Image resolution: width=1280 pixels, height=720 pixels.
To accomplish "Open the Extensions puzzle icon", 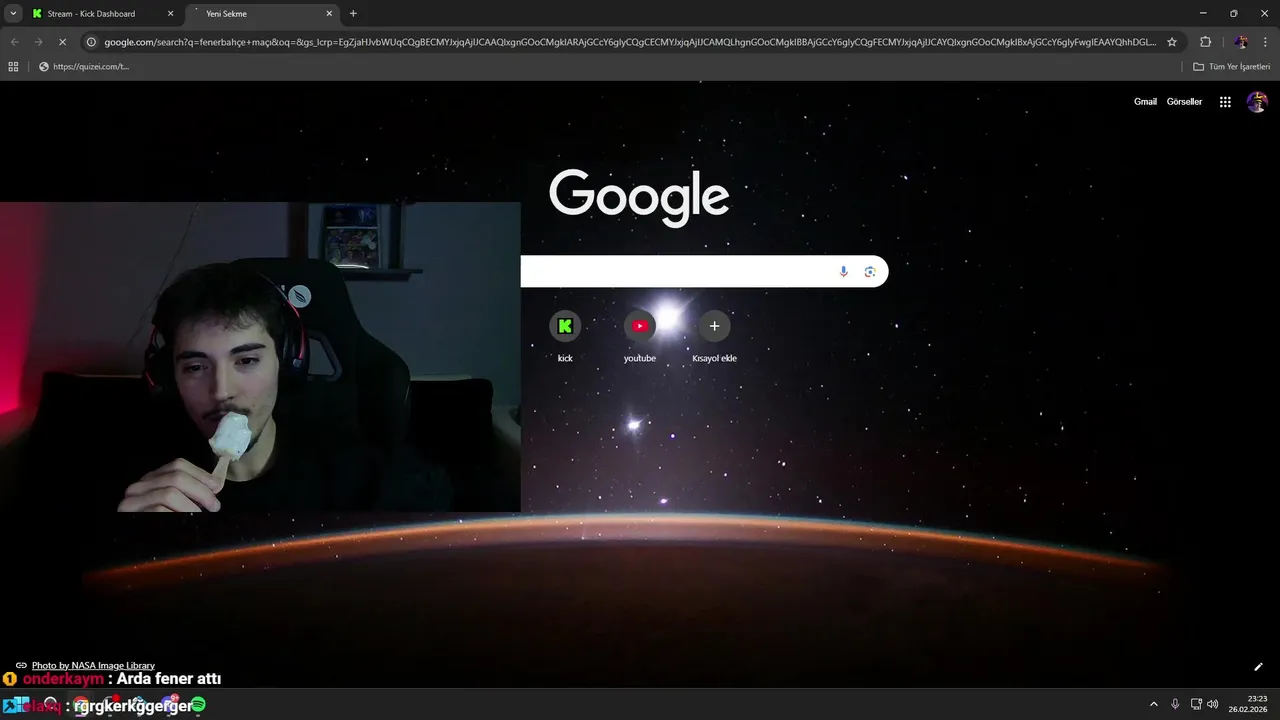I will coord(1205,42).
